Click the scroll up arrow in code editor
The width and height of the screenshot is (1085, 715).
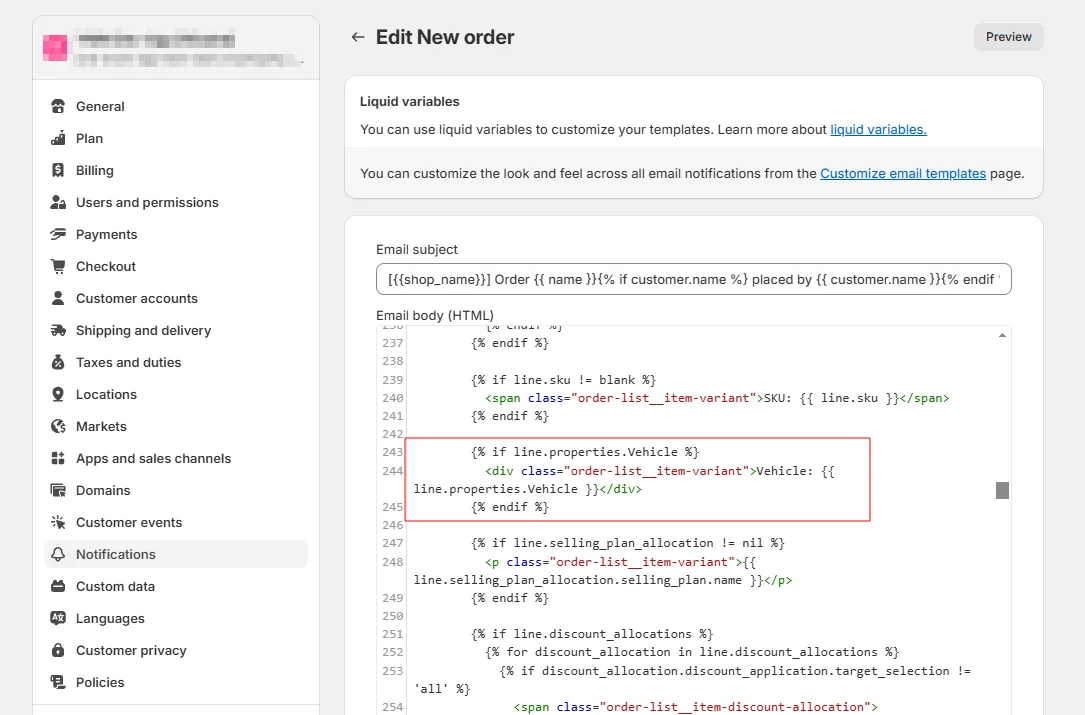1002,336
